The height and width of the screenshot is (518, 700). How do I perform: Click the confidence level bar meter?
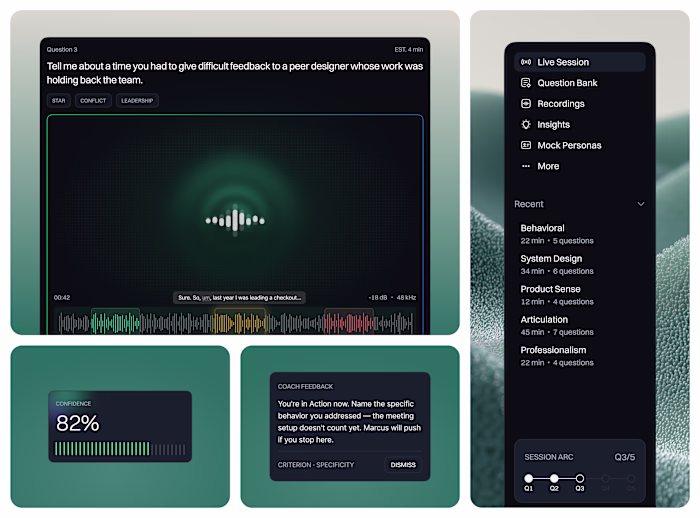120,449
